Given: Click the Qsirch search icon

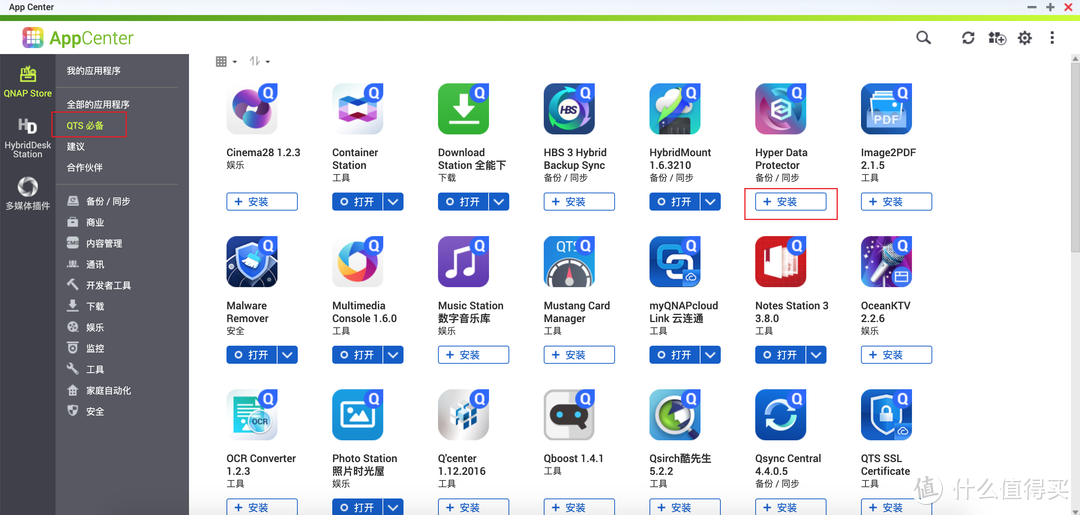Looking at the screenshot, I should 675,414.
